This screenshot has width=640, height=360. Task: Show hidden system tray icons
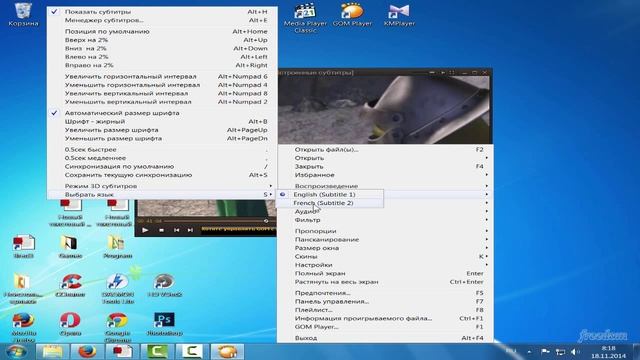pyautogui.click(x=529, y=351)
